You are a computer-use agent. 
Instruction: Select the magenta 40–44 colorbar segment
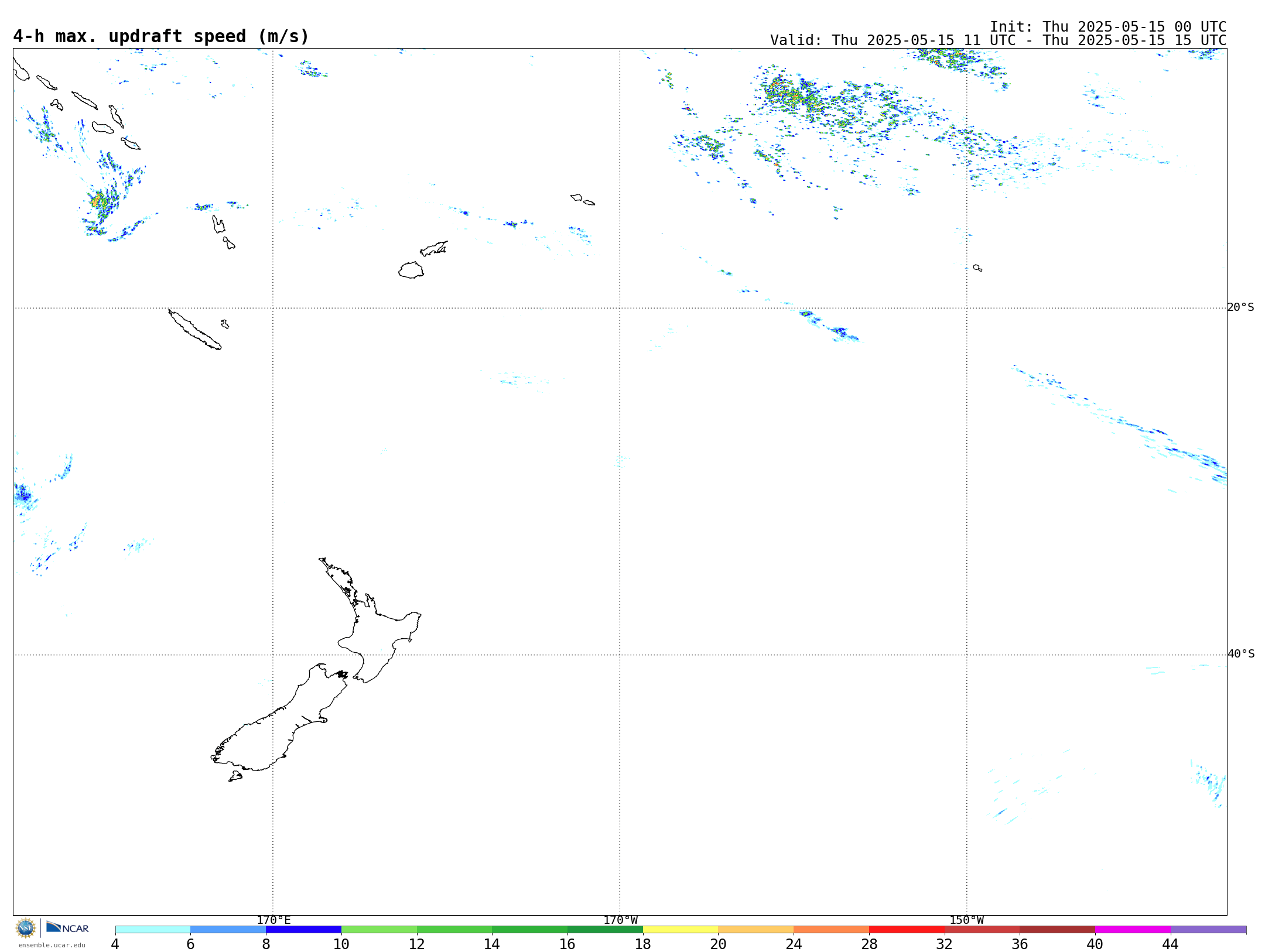1133,929
